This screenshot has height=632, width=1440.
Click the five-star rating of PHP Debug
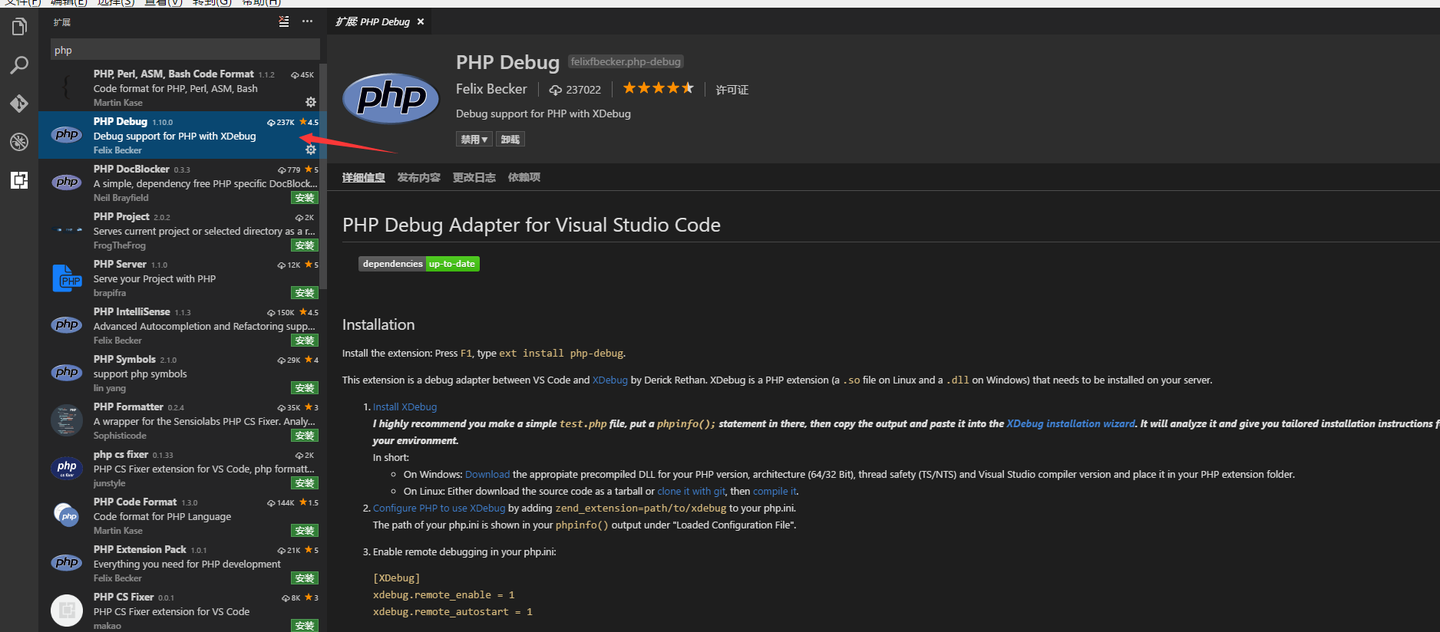[657, 88]
